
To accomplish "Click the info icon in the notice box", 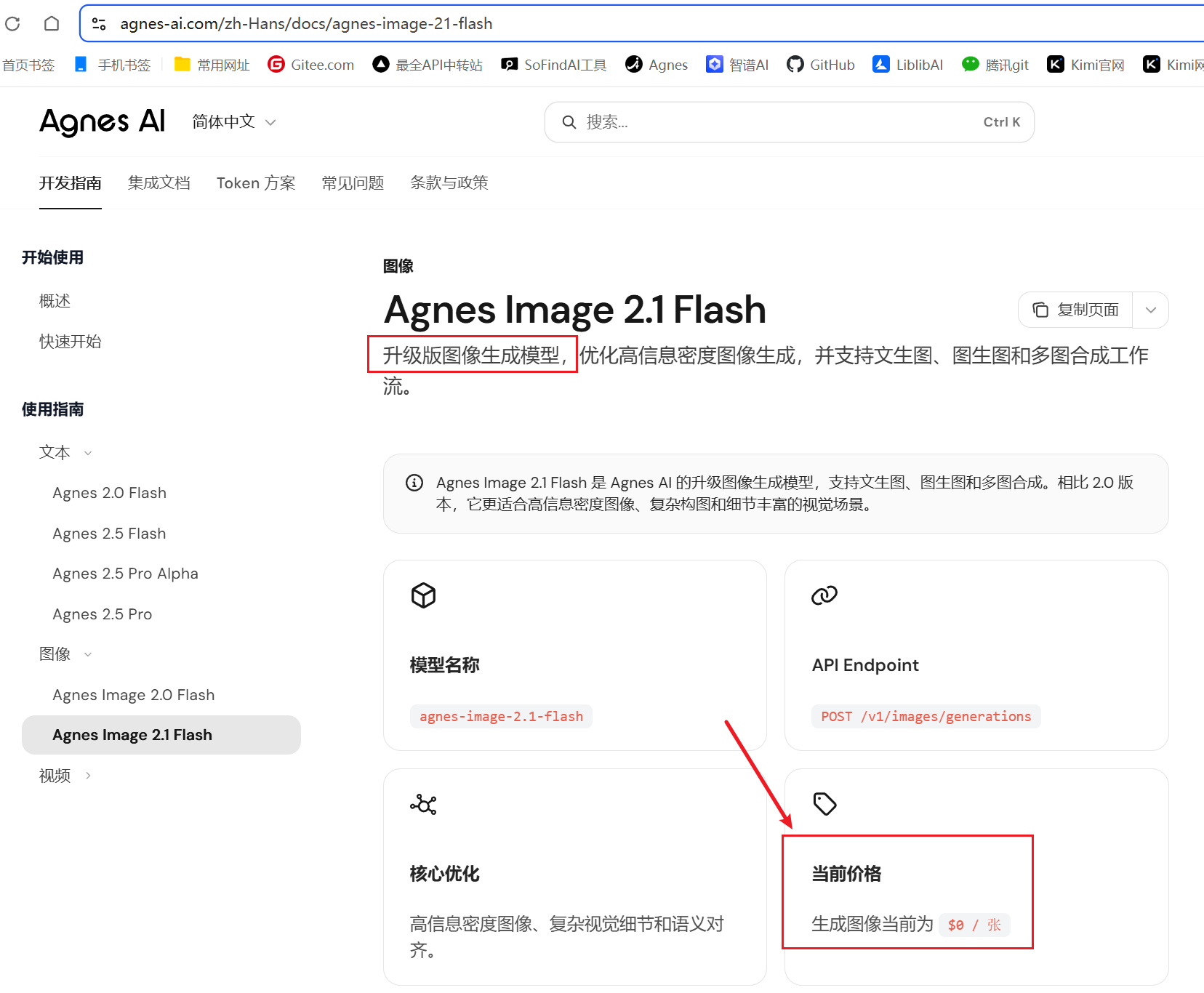I will pyautogui.click(x=414, y=483).
